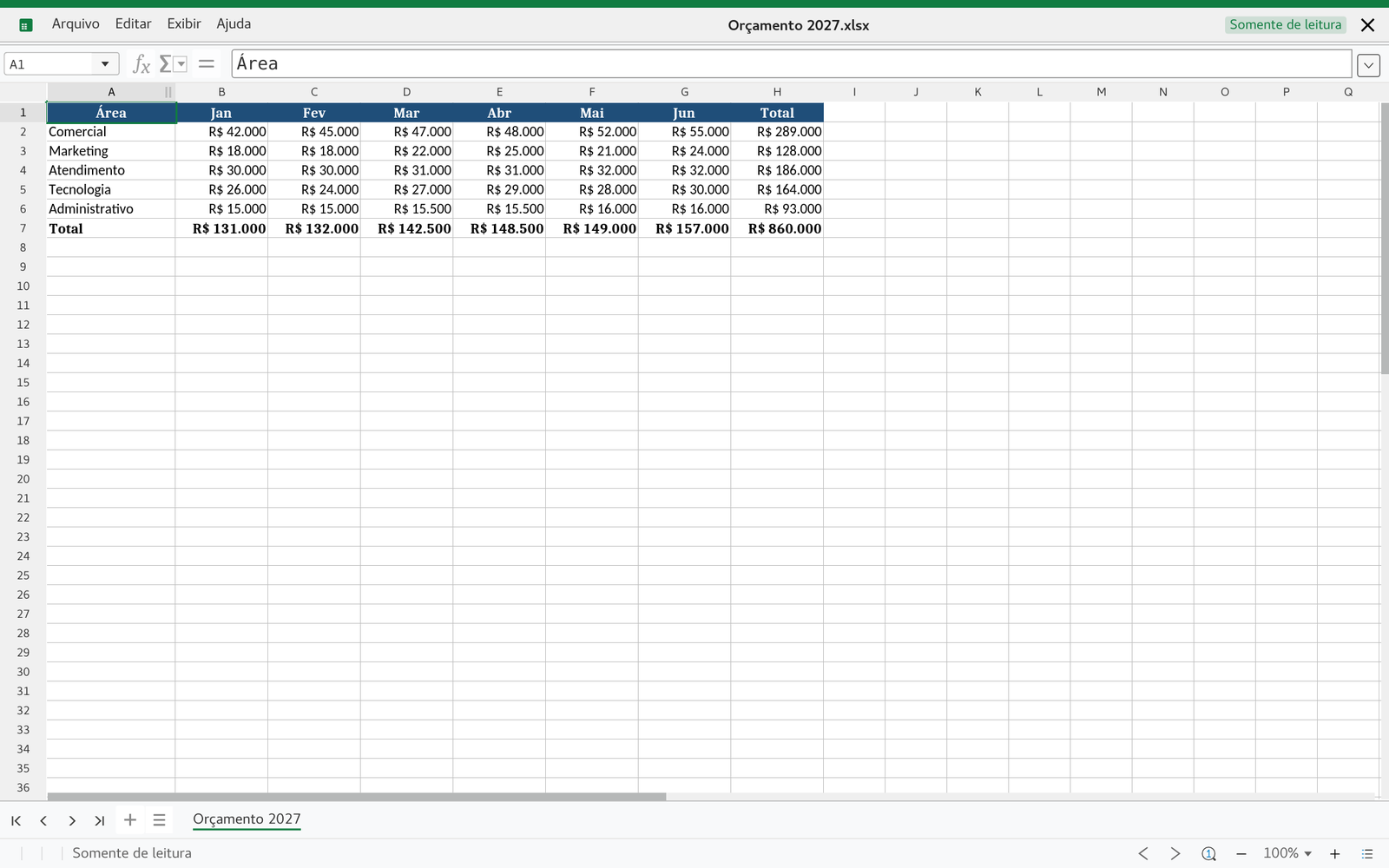1389x868 pixels.
Task: Click the horizontal scrollbar thumb
Action: point(357,796)
